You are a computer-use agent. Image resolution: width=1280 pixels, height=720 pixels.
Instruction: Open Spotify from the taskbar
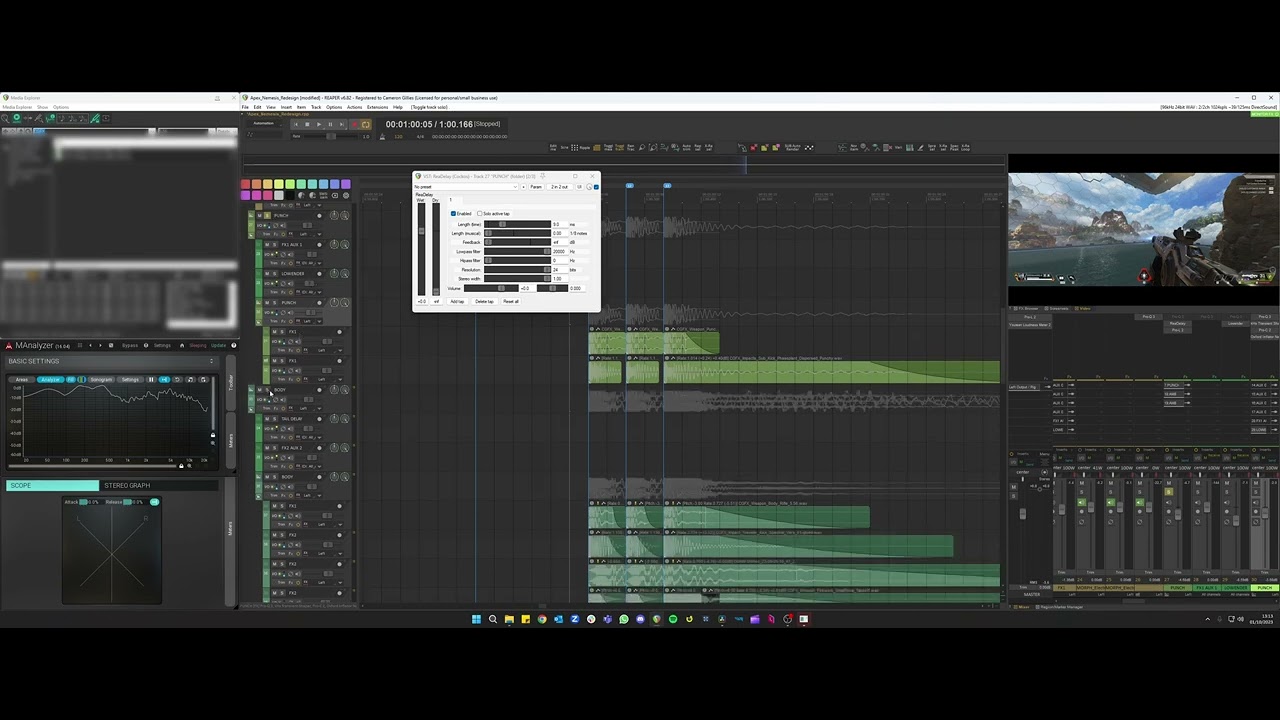click(673, 619)
